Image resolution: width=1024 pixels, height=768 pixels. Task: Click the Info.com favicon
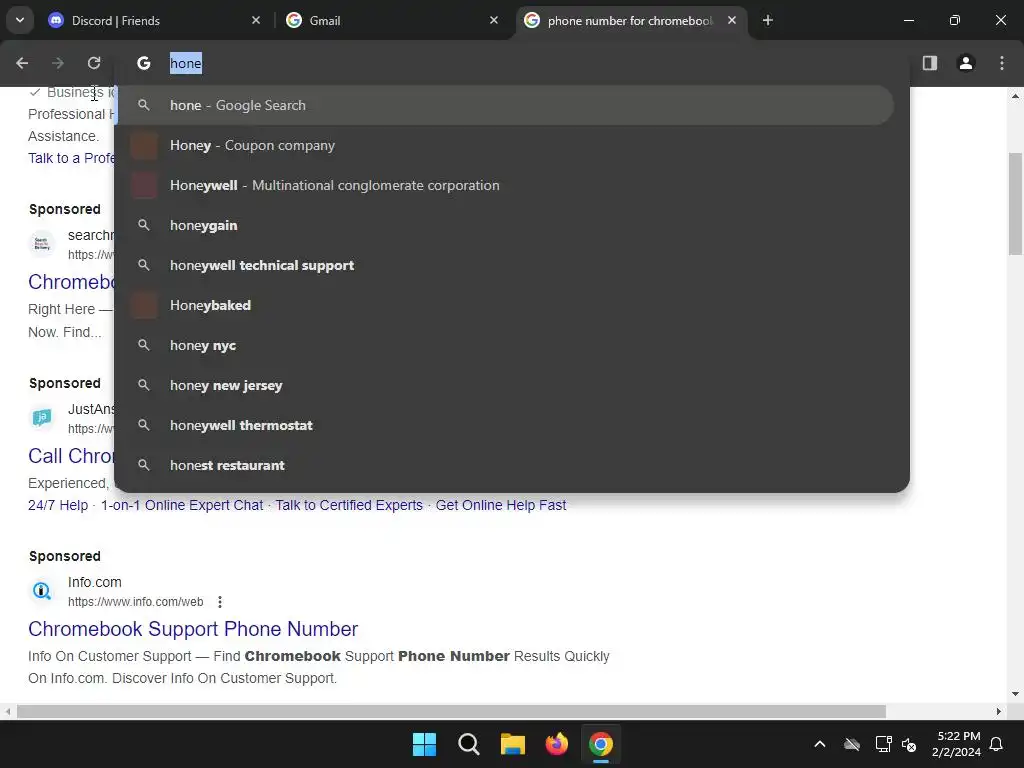[x=42, y=591]
